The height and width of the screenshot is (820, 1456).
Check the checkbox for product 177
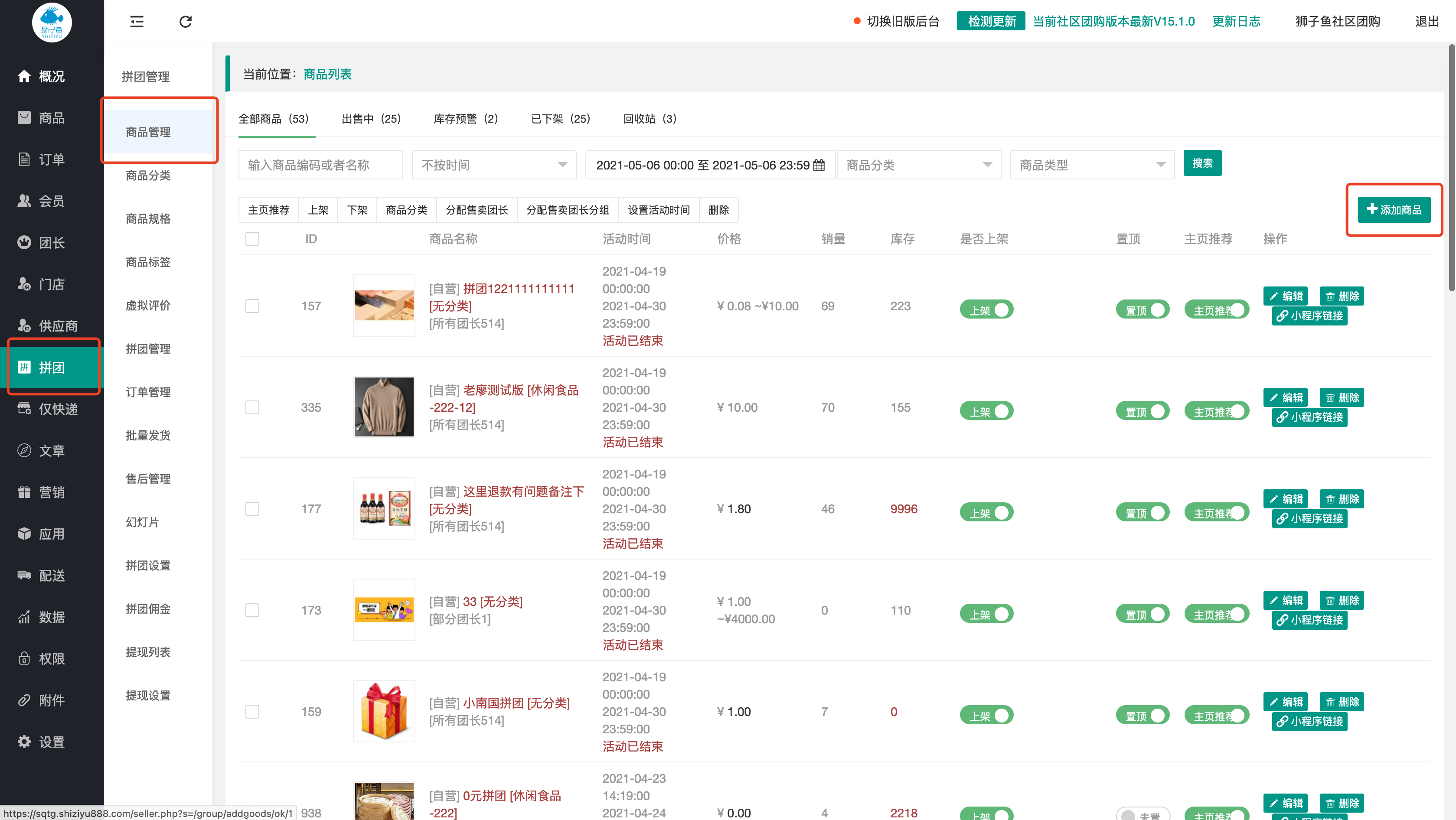click(x=252, y=509)
